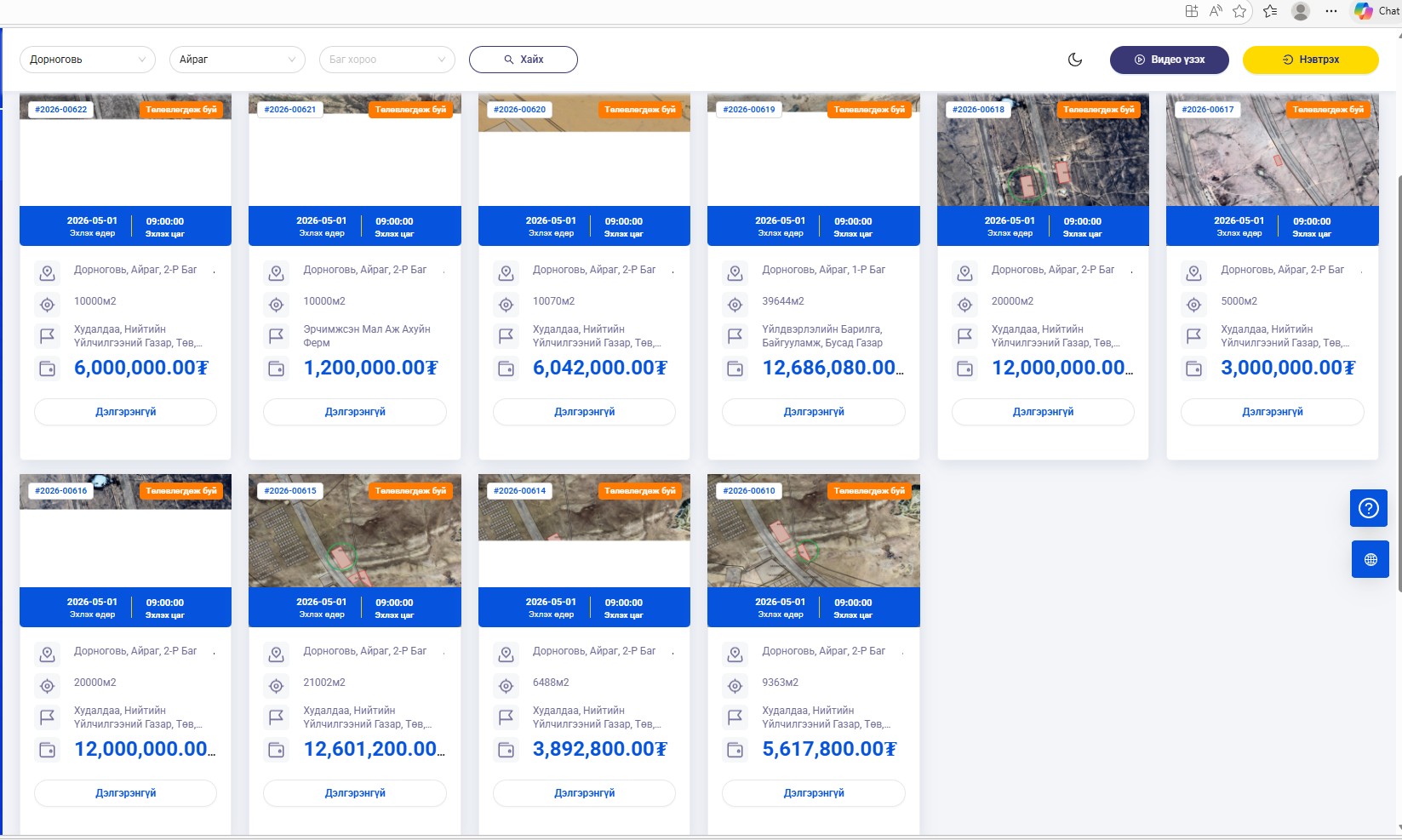
Task: Open the Баг хороо dropdown
Action: 386,60
